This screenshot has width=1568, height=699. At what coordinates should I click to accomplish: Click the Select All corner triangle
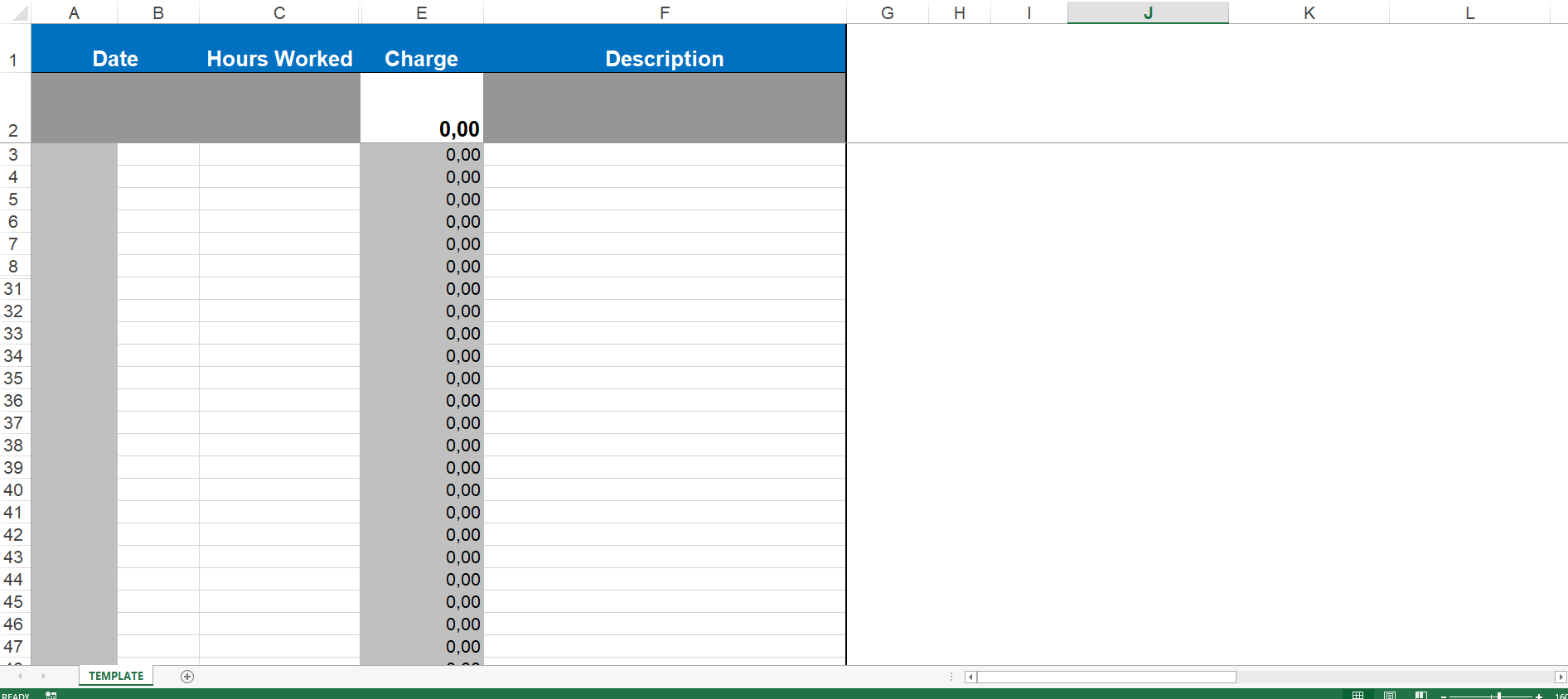[20, 13]
